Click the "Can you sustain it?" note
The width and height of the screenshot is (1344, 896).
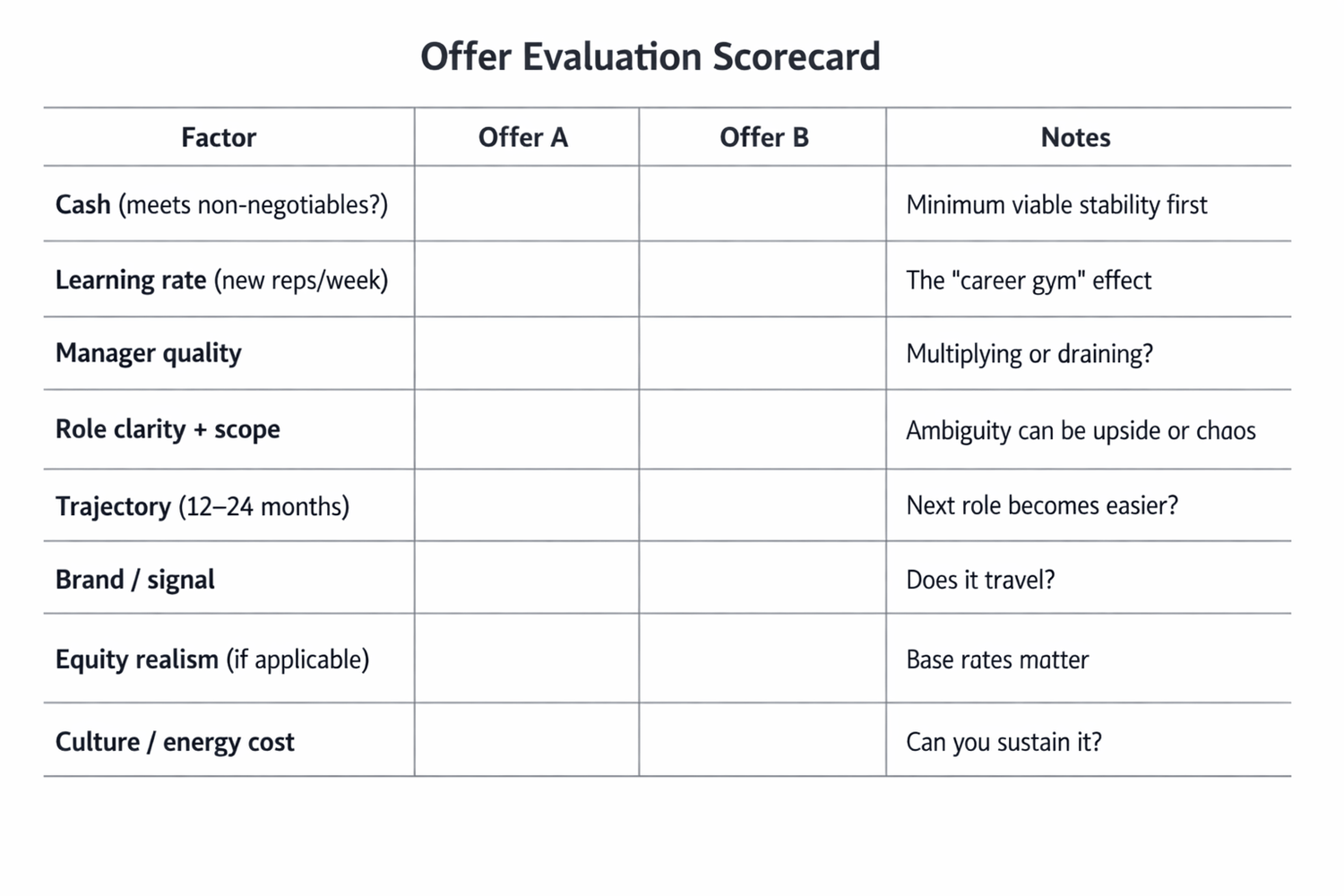[1004, 742]
